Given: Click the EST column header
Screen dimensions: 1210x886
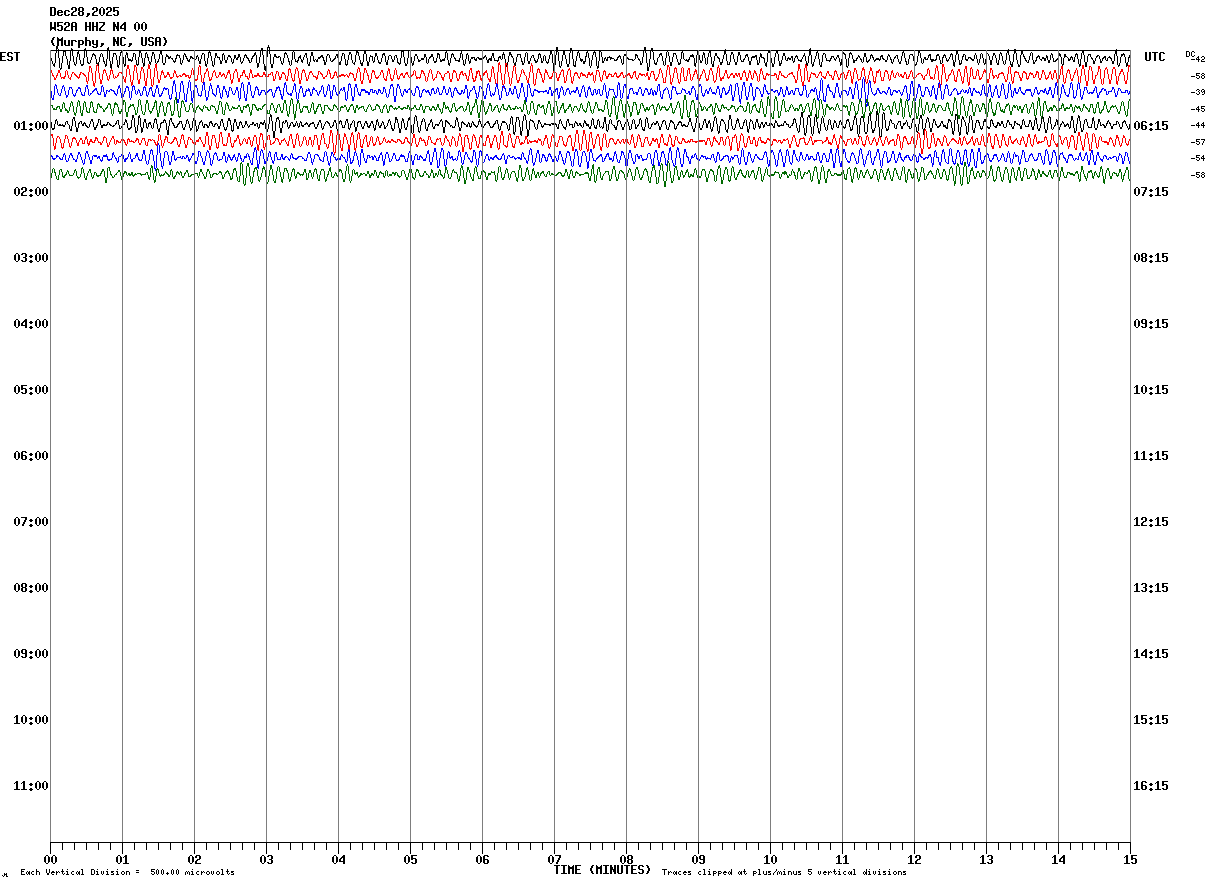Looking at the screenshot, I should [x=10, y=57].
